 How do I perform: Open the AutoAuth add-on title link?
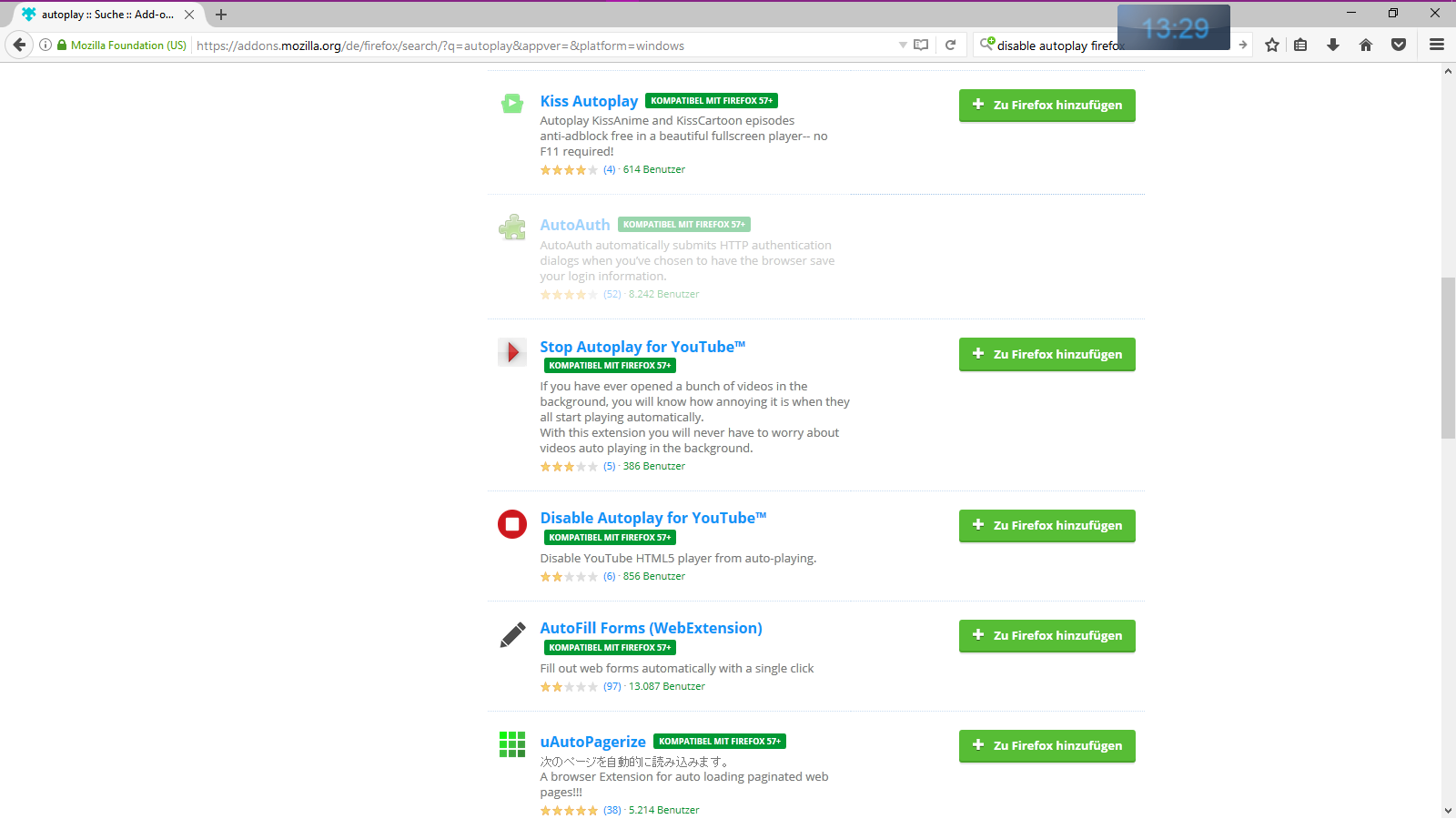[575, 225]
